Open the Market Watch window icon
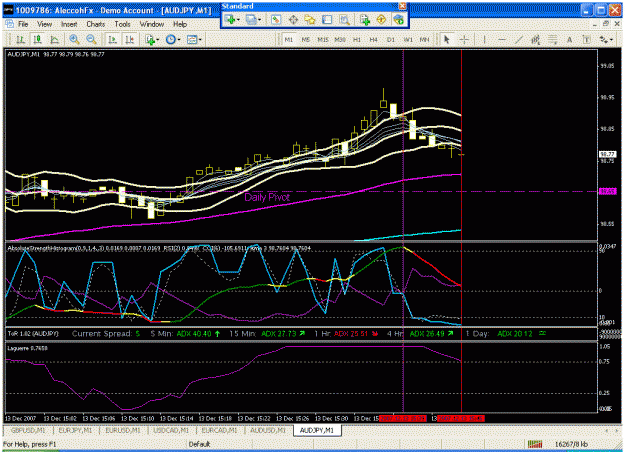This screenshot has height=452, width=625. [275, 20]
